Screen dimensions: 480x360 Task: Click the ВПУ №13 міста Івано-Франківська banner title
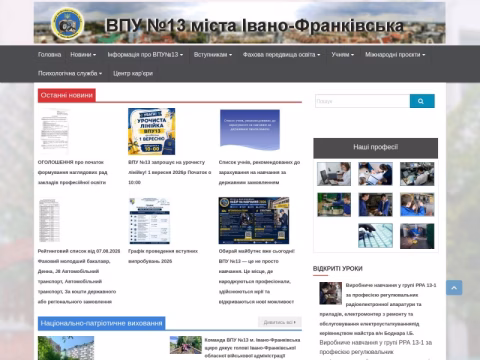pyautogui.click(x=254, y=26)
